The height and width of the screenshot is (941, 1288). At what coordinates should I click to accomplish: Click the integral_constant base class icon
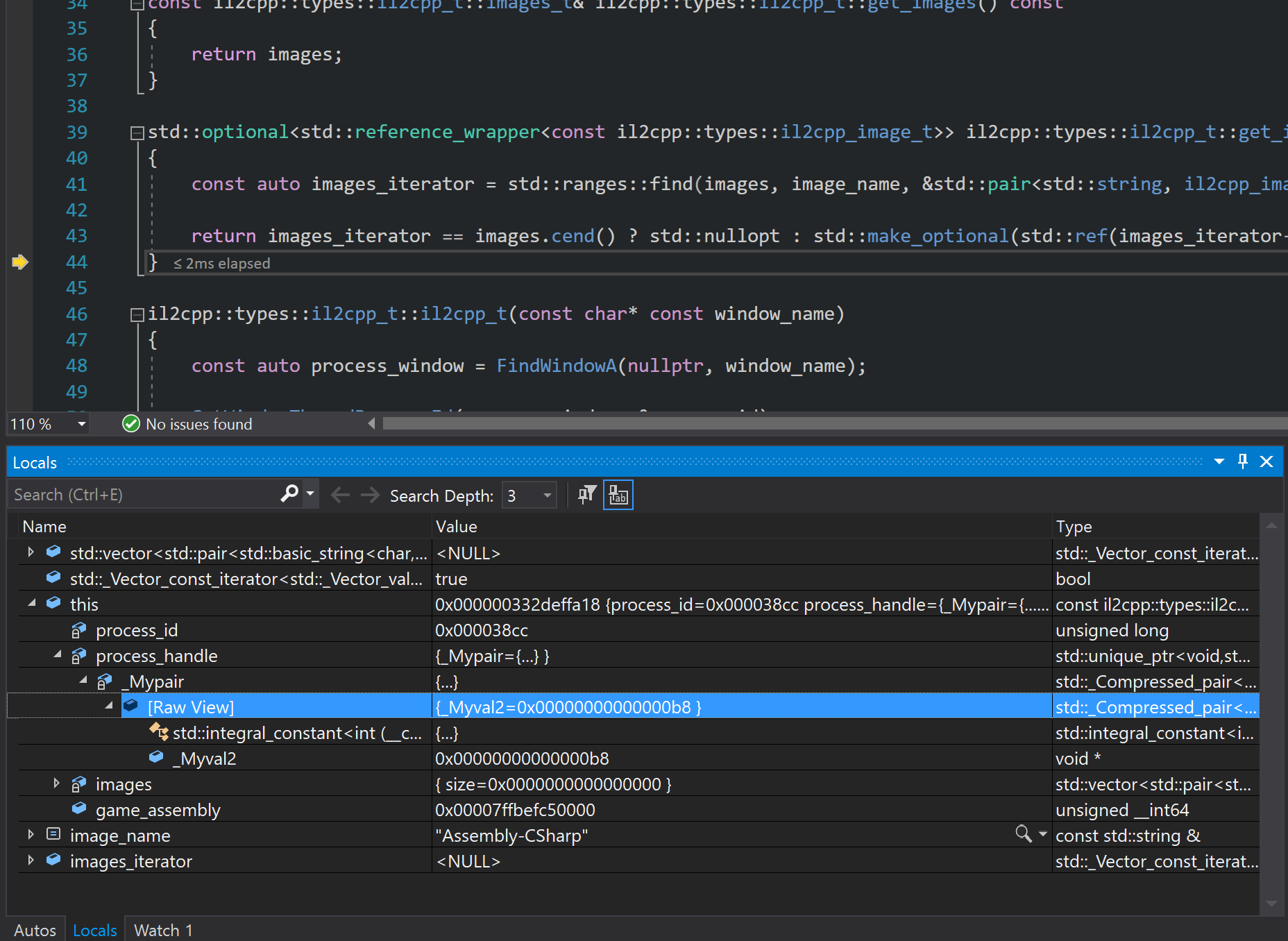[159, 732]
